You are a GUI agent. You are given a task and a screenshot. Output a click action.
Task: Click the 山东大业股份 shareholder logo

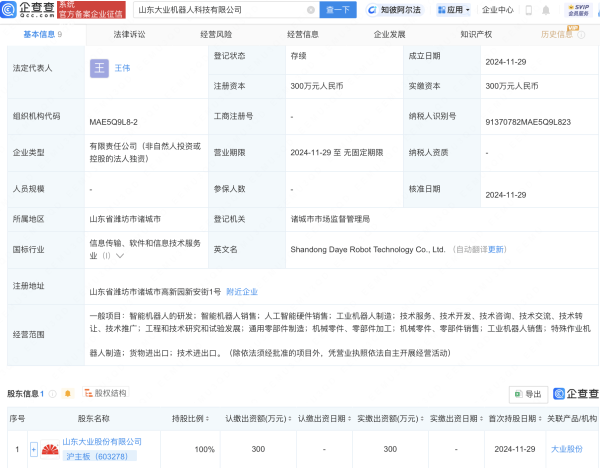coord(50,449)
